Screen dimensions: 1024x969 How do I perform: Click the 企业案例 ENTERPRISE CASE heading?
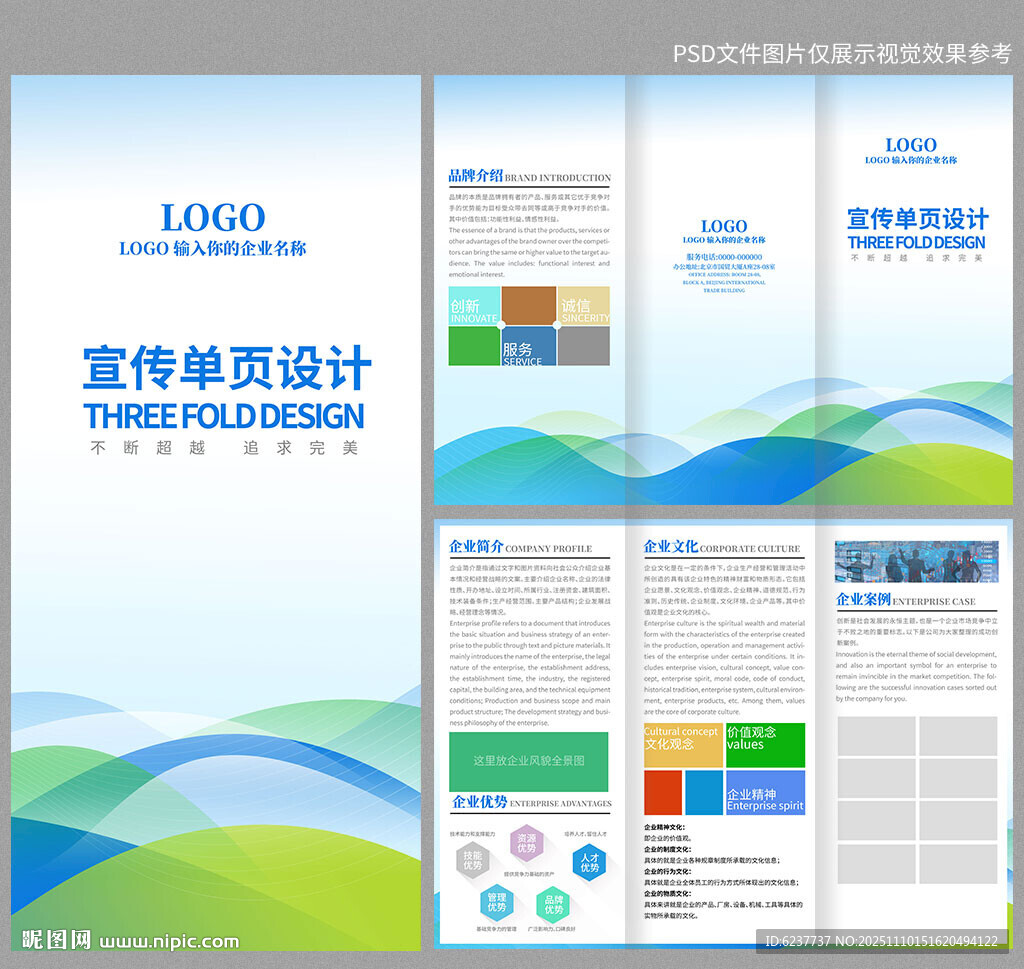coord(906,599)
